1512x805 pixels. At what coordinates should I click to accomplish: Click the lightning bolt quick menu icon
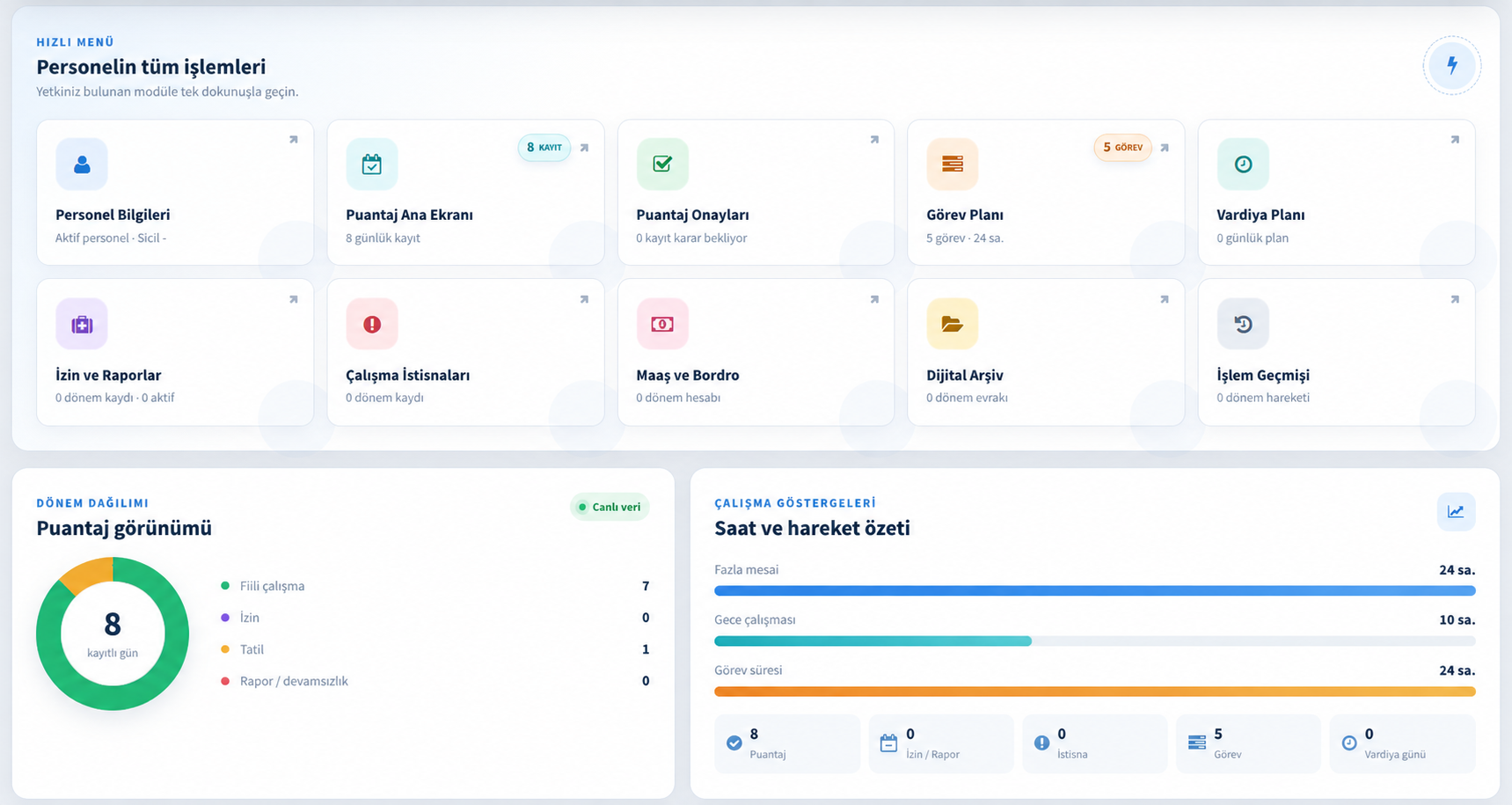click(1452, 65)
